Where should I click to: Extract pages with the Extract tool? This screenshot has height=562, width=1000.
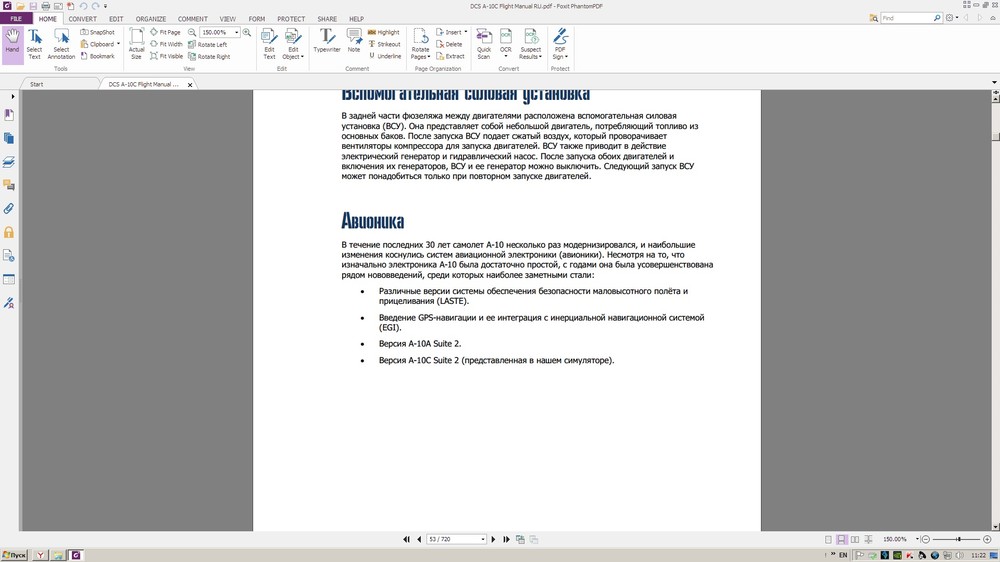click(x=450, y=56)
